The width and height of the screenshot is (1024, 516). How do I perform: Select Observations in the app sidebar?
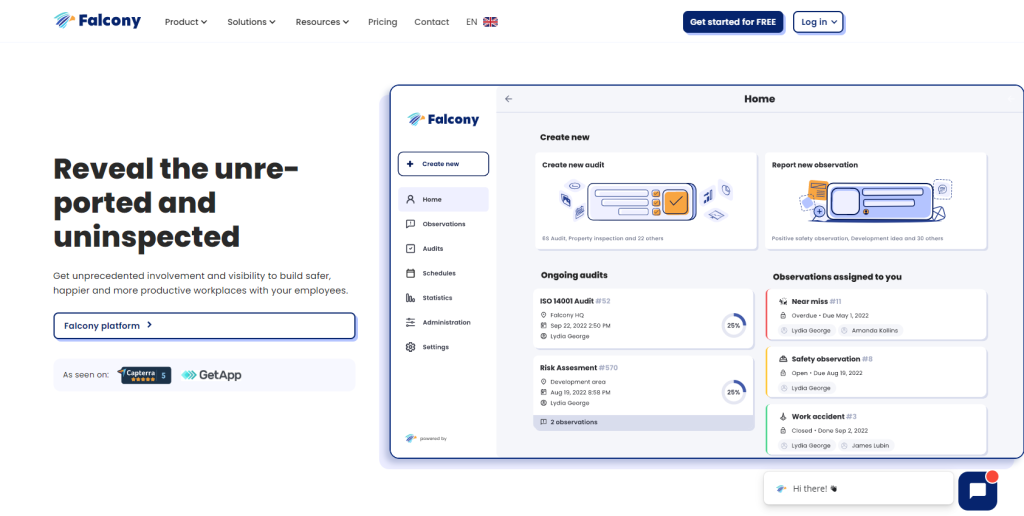pos(443,224)
